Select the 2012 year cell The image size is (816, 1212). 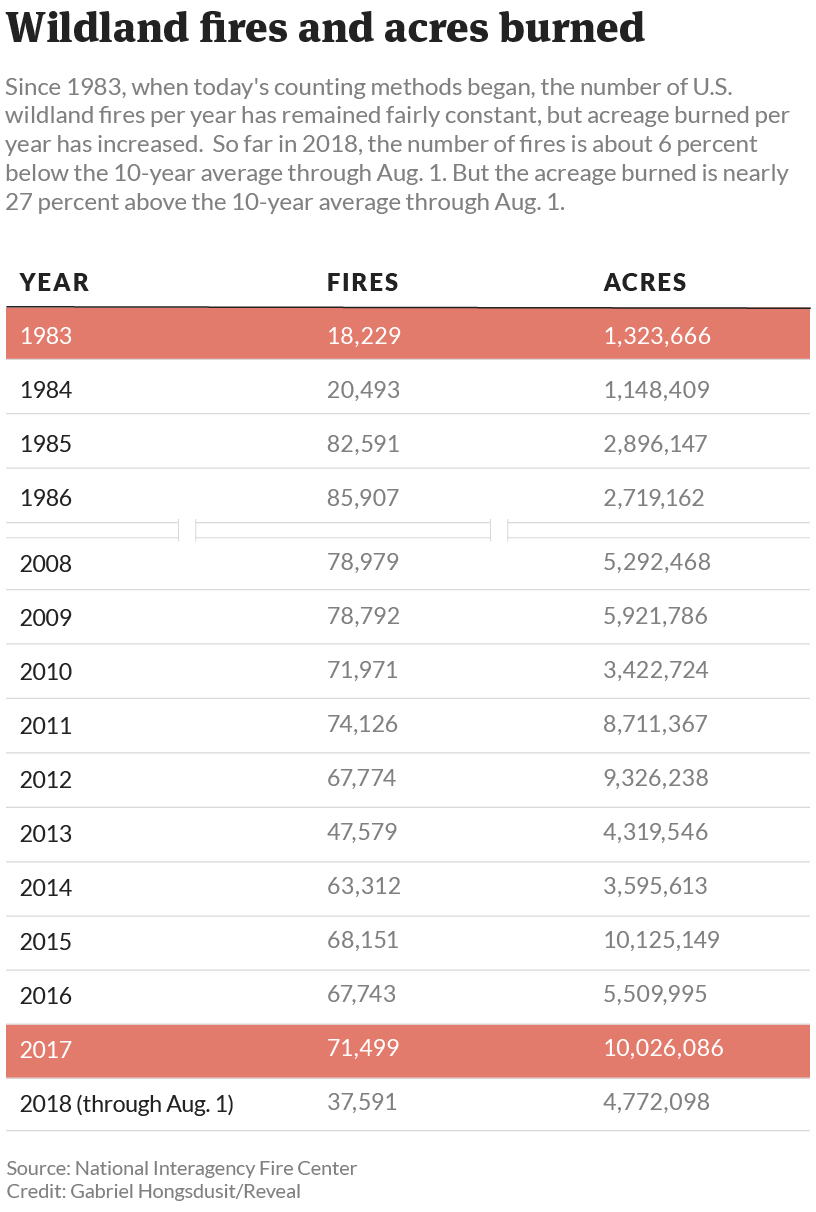pyautogui.click(x=46, y=779)
